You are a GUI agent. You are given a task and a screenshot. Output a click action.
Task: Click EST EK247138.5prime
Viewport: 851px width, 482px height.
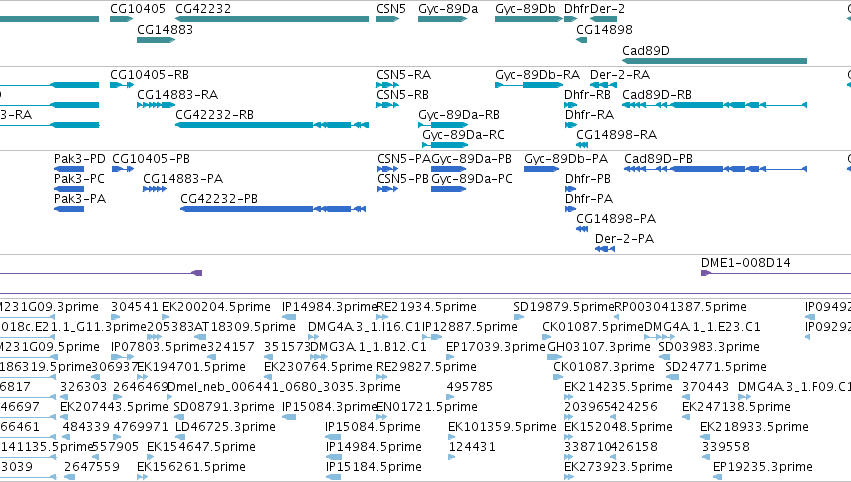pyautogui.click(x=736, y=408)
